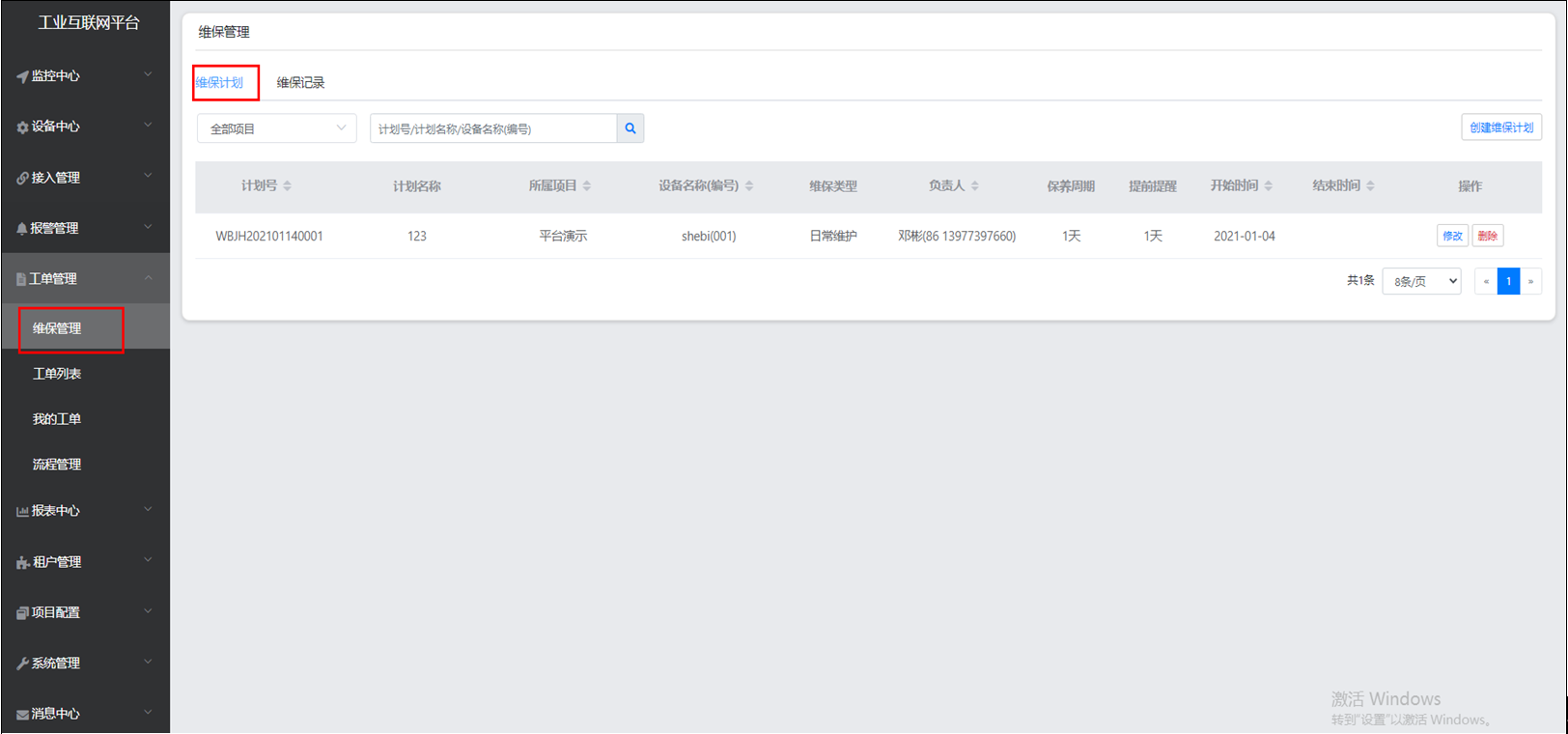Open 流程管理 submenu item
The height and width of the screenshot is (734, 1568).
pos(85,465)
